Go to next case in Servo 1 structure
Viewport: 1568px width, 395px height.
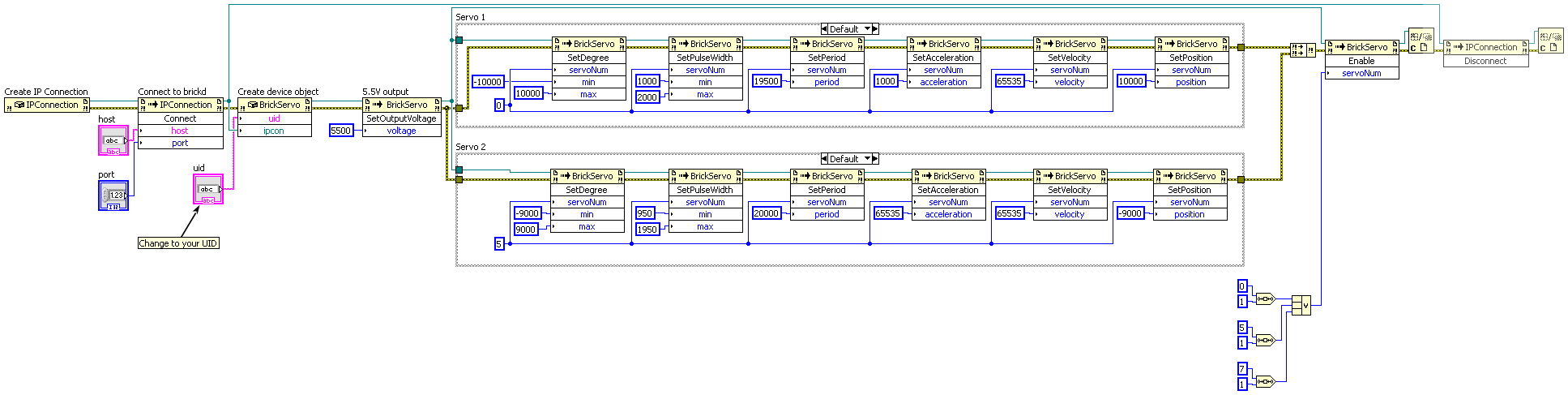(x=875, y=29)
